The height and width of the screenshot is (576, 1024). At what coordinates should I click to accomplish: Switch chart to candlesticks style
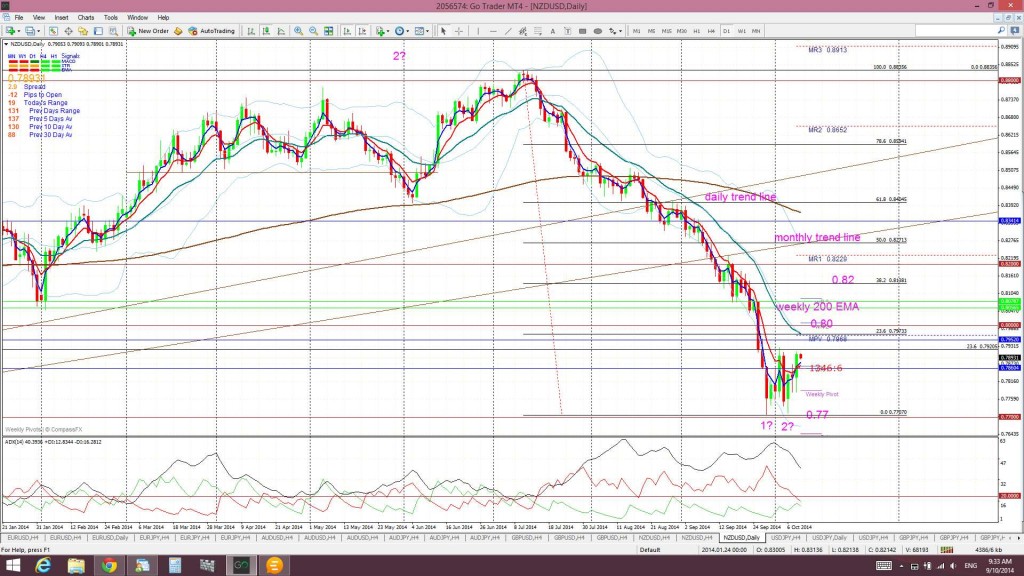click(266, 31)
